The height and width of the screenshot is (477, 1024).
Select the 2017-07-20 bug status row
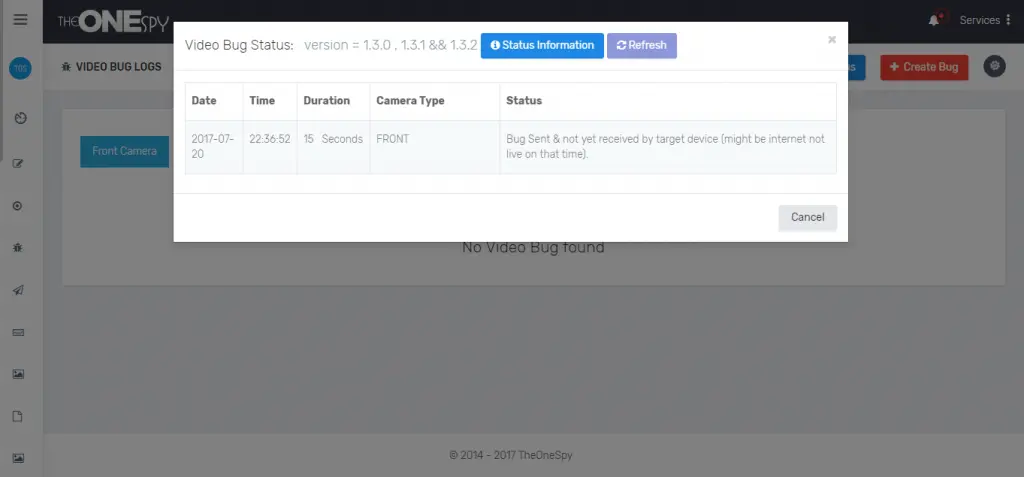[x=510, y=147]
